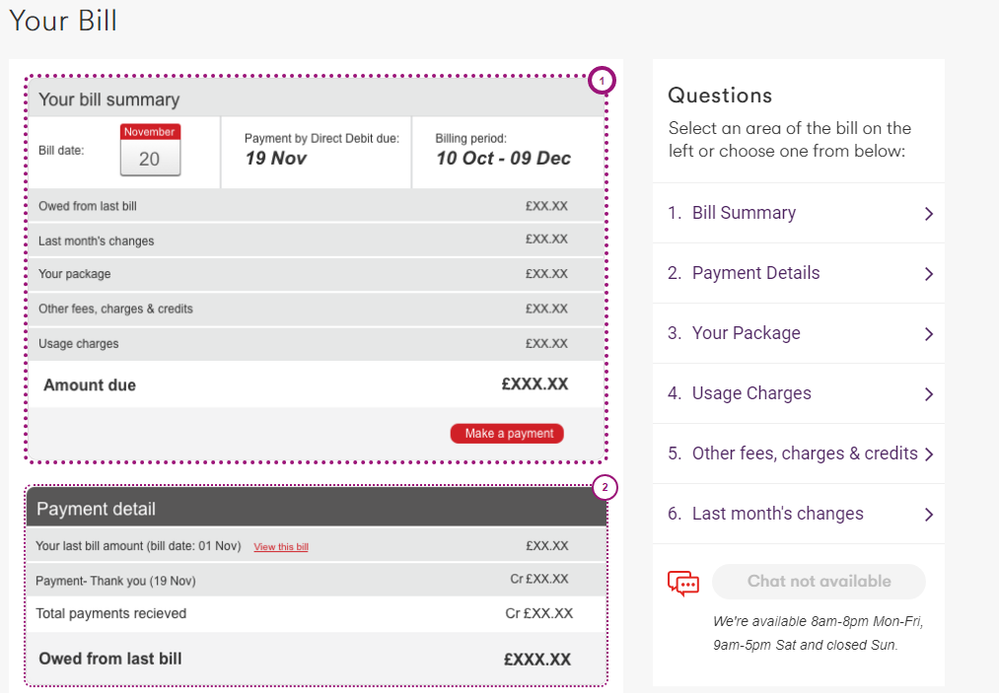Screen dimensions: 999x693
Task: Expand the Payment Details chevron arrow
Action: click(x=929, y=274)
